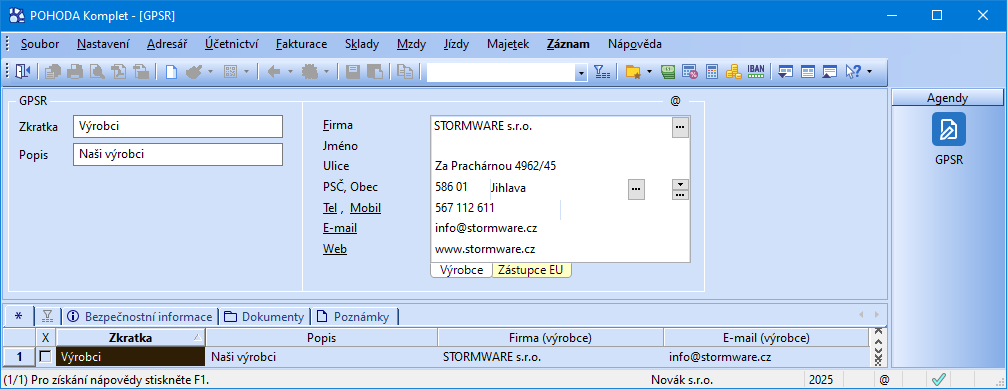Click the E-mail label link
1007x389 pixels.
[x=340, y=228]
